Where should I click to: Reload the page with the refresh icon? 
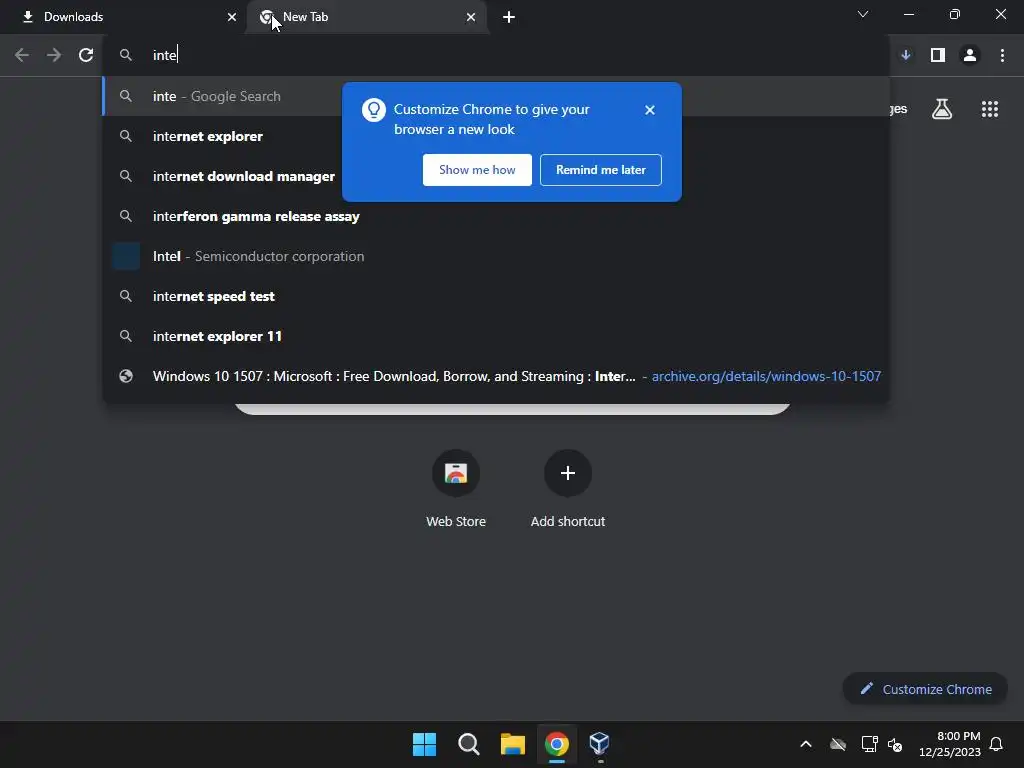86,56
